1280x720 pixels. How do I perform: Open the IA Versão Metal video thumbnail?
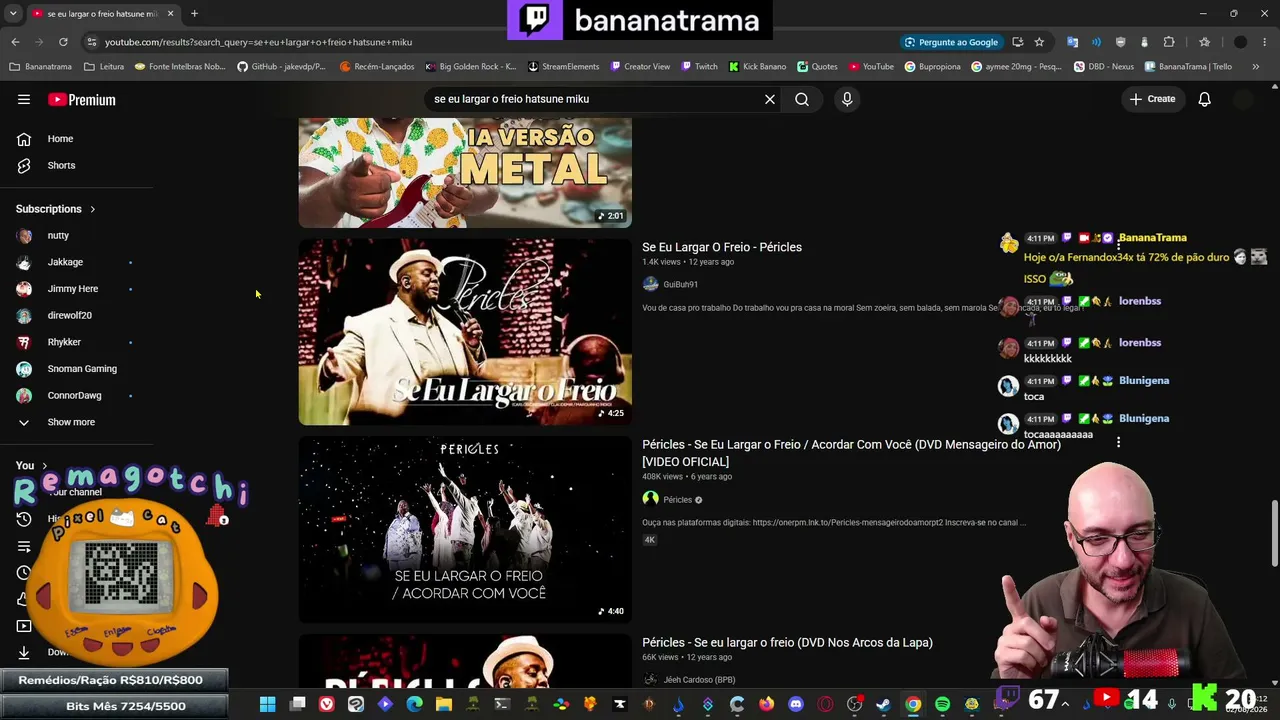[465, 172]
